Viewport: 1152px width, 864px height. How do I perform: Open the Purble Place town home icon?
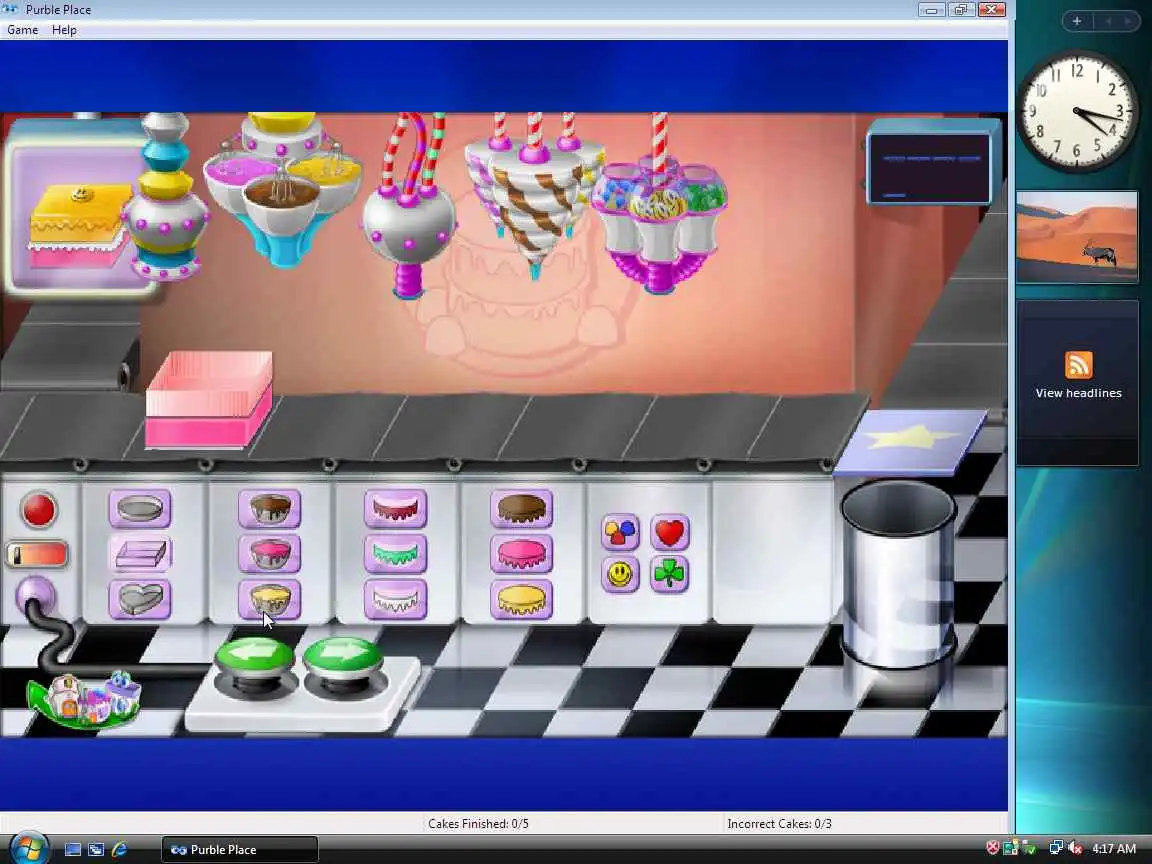click(x=84, y=700)
